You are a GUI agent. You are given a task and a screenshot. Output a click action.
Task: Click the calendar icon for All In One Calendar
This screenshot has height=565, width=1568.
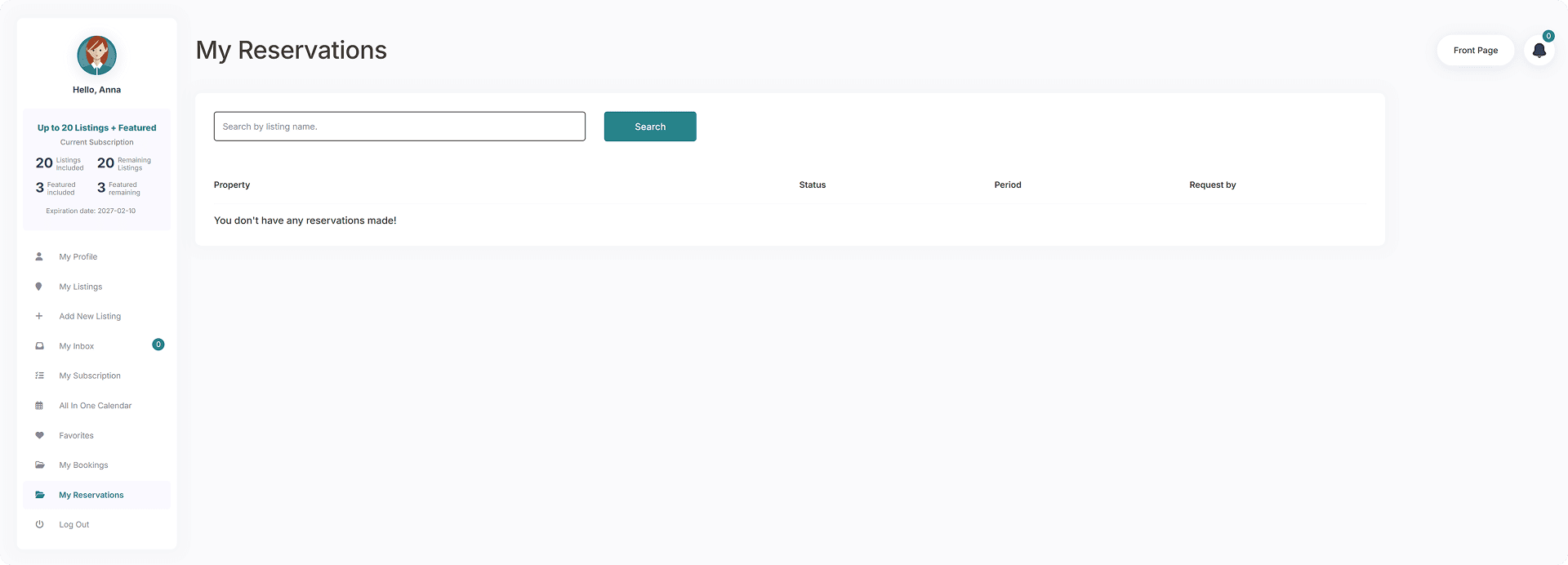pyautogui.click(x=39, y=406)
